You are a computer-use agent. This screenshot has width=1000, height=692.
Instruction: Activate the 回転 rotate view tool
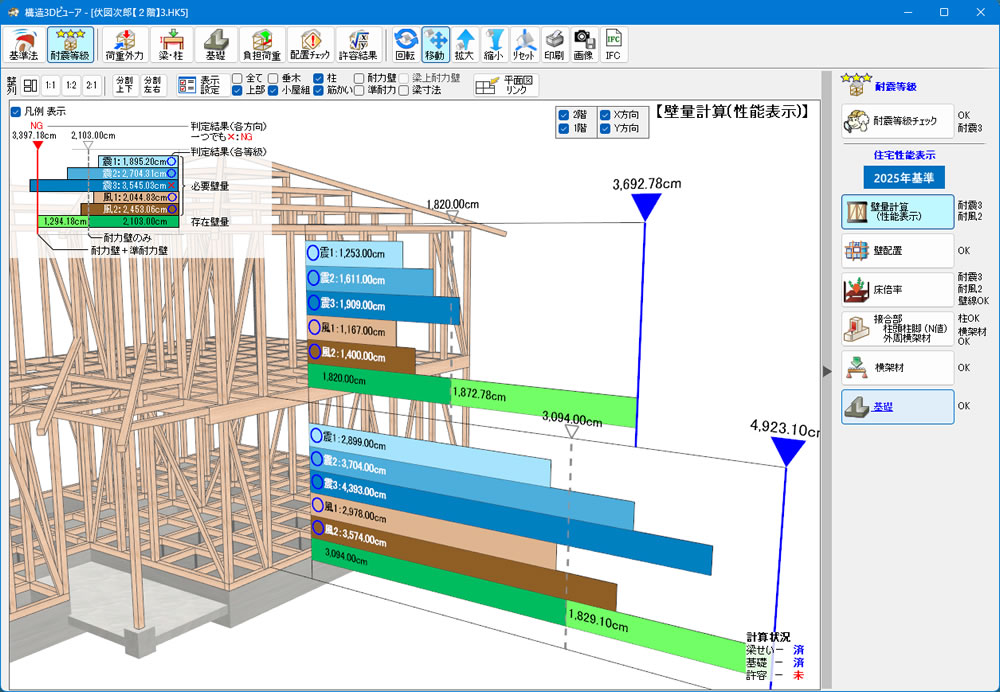pos(405,46)
